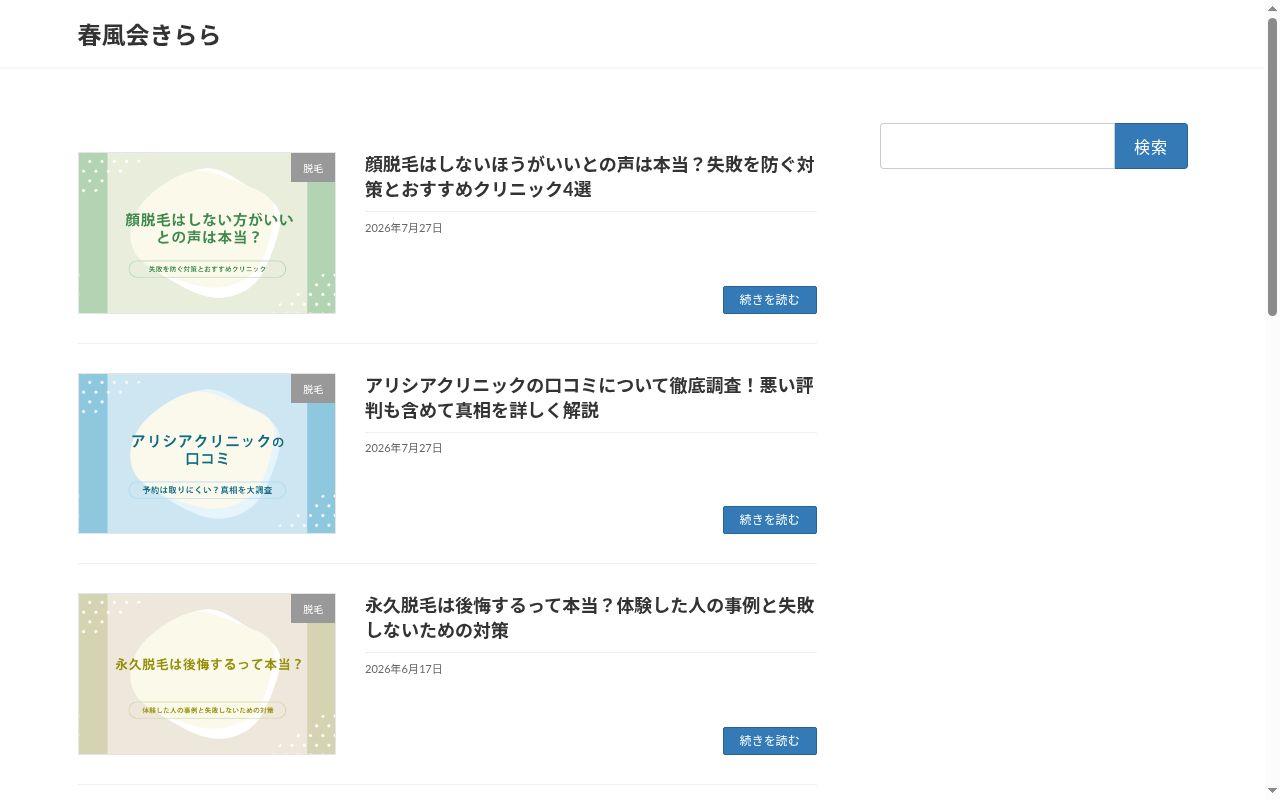Viewport: 1280px width, 800px height.
Task: Click the search input field
Action: (997, 146)
